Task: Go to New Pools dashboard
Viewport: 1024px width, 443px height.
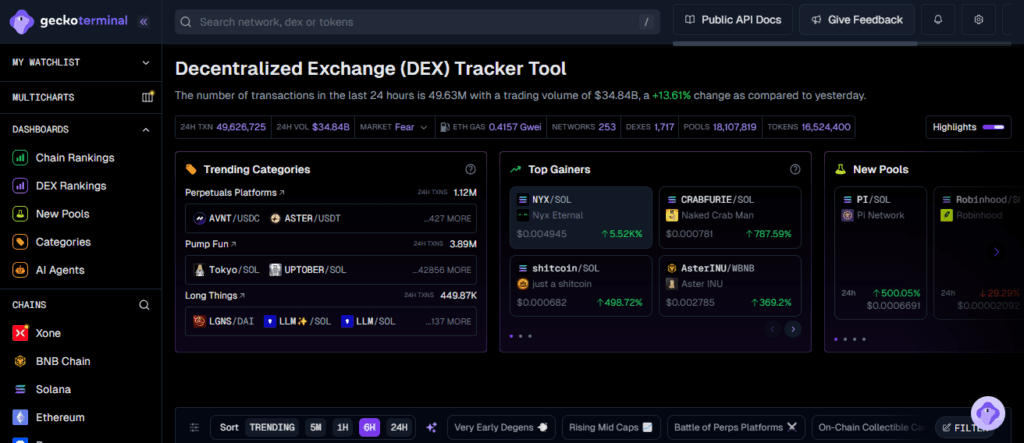Action: click(x=62, y=214)
